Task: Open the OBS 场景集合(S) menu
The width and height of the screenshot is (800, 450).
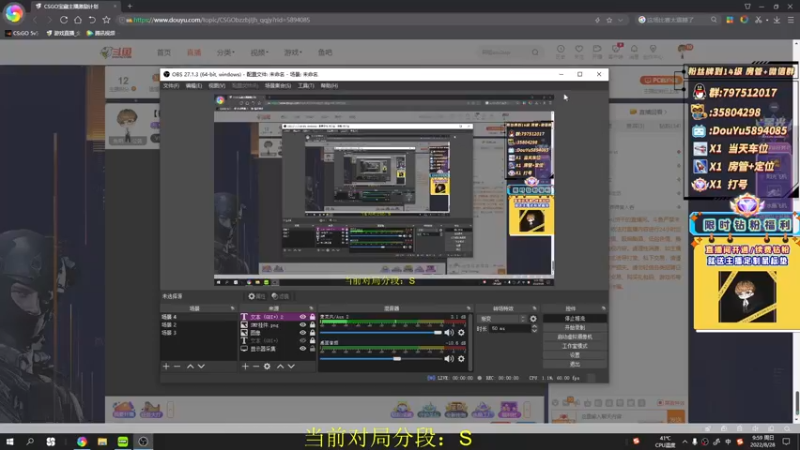Action: point(278,86)
